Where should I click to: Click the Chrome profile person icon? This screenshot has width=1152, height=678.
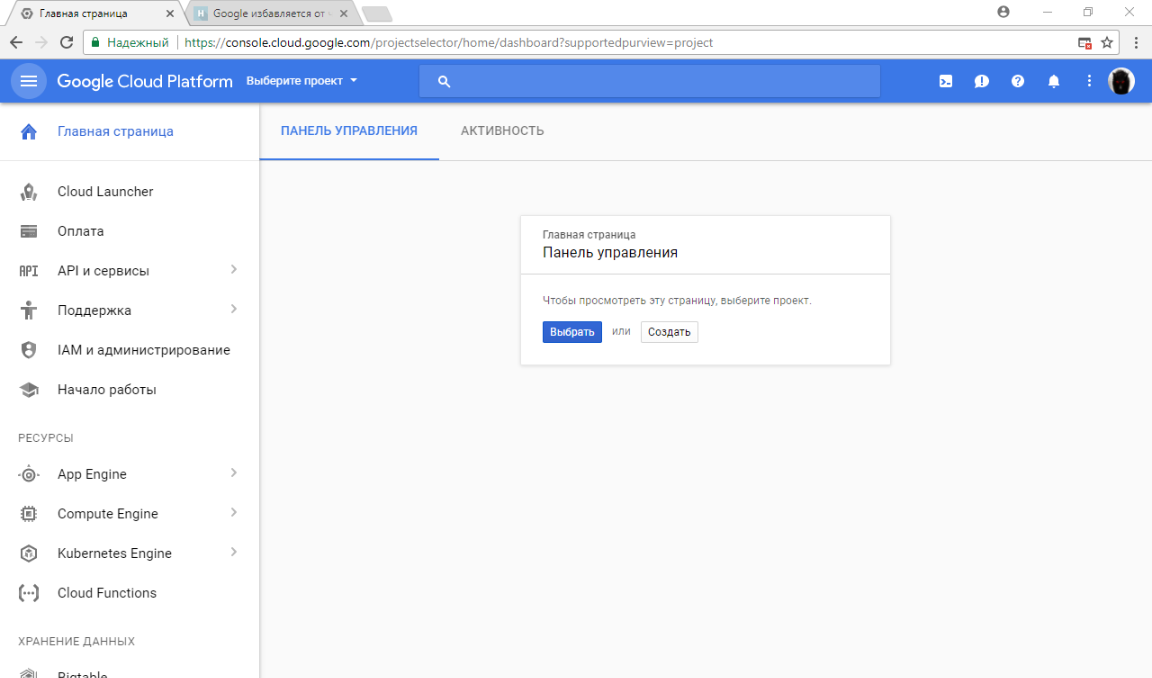pyautogui.click(x=1003, y=12)
